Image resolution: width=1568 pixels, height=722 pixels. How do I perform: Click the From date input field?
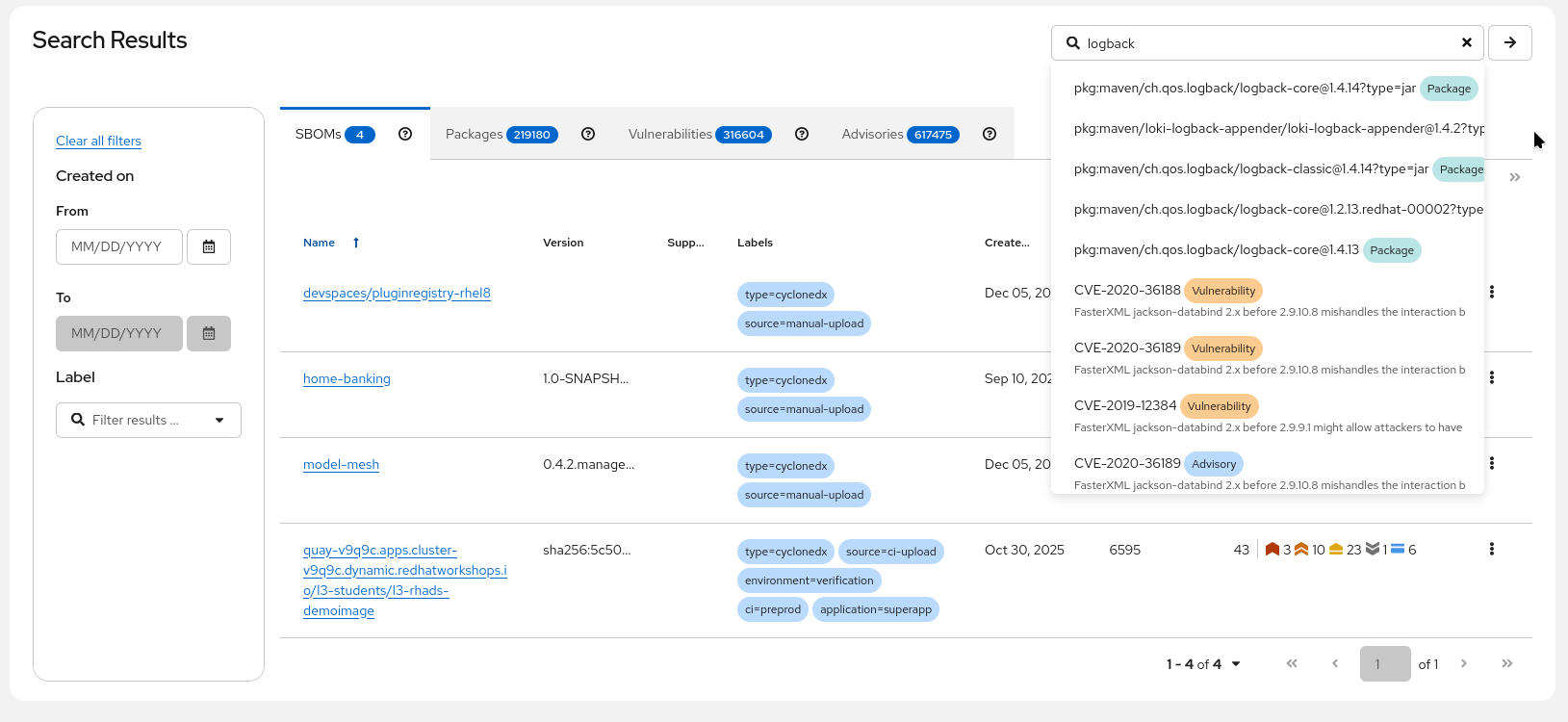119,246
